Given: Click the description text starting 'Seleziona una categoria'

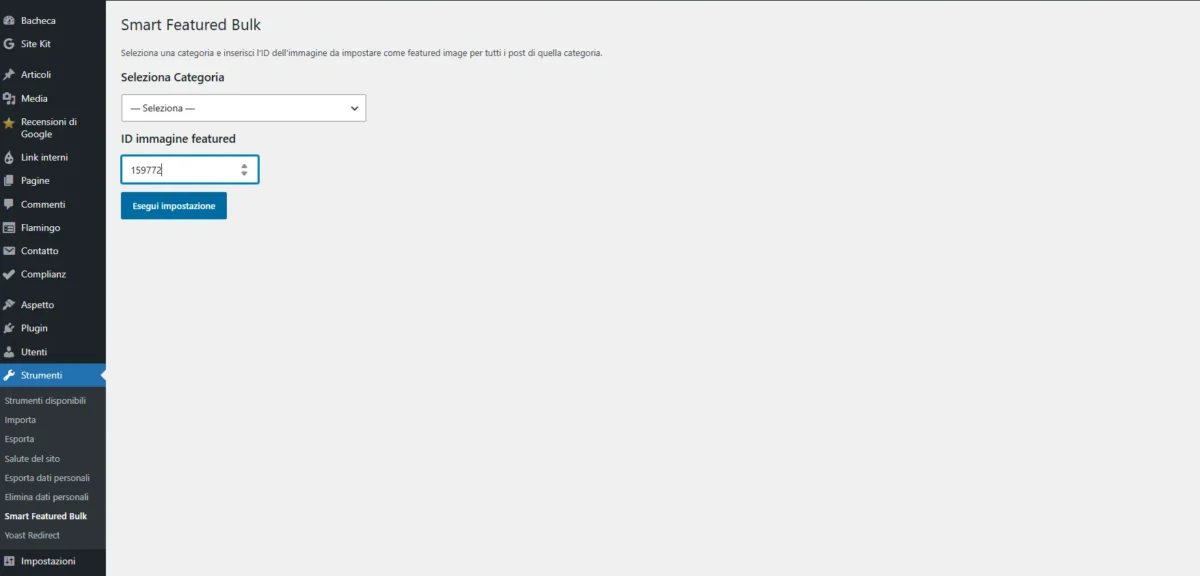Looking at the screenshot, I should (x=361, y=52).
